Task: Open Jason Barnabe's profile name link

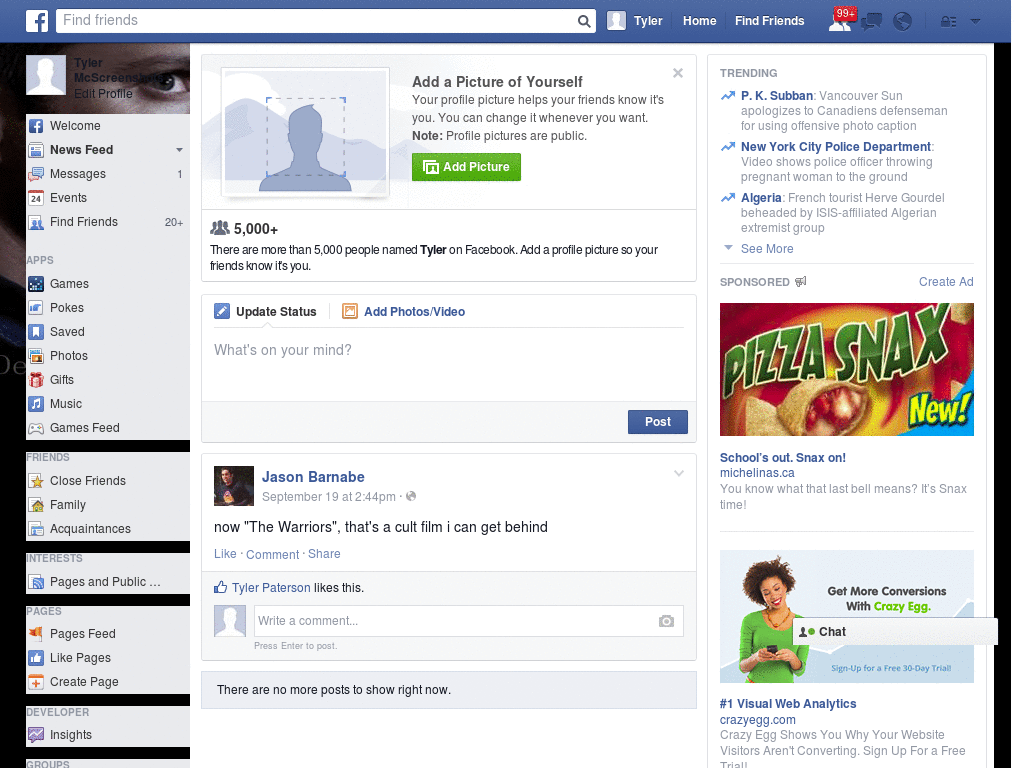Action: click(313, 477)
